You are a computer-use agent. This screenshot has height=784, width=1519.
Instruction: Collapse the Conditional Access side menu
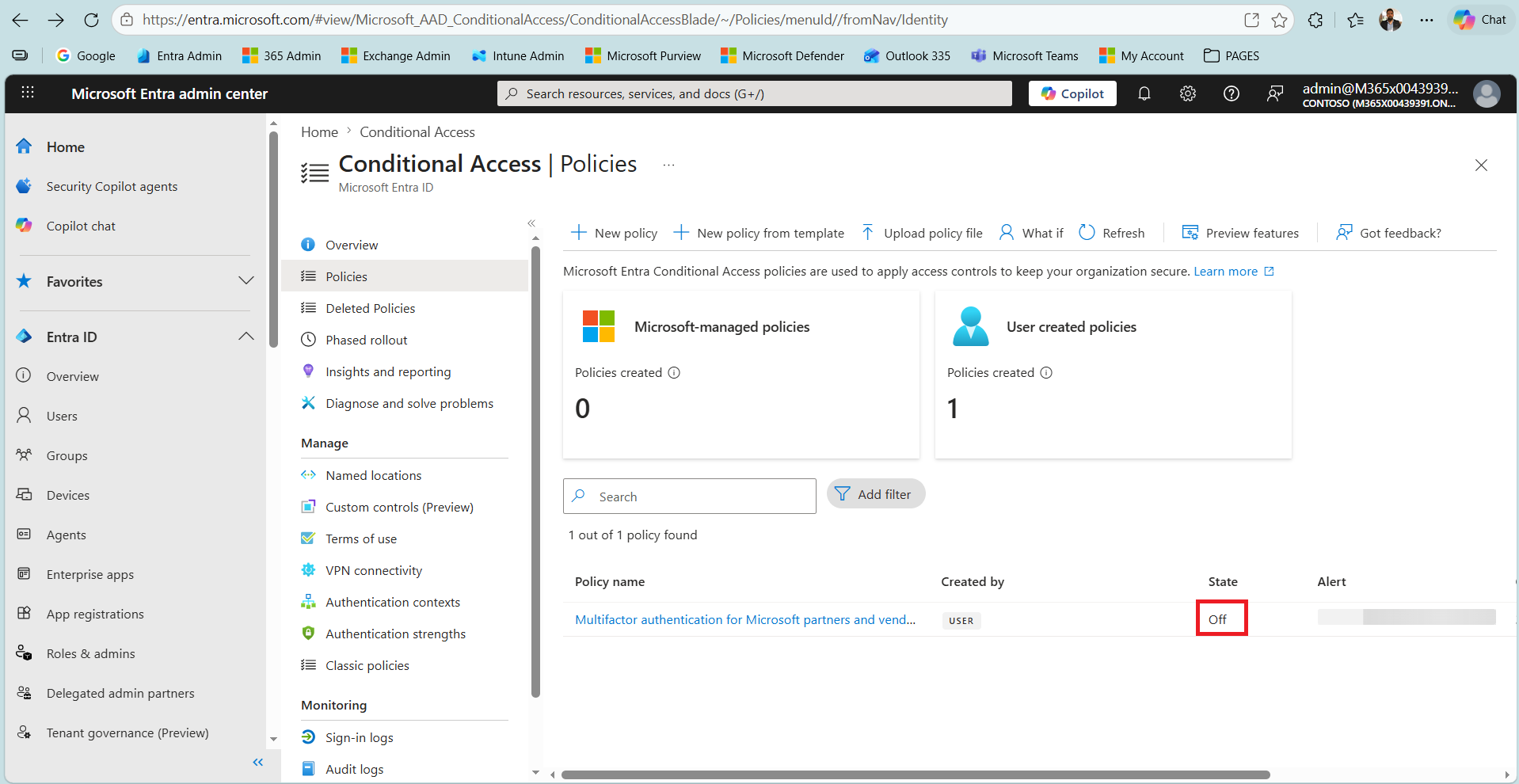(x=531, y=223)
